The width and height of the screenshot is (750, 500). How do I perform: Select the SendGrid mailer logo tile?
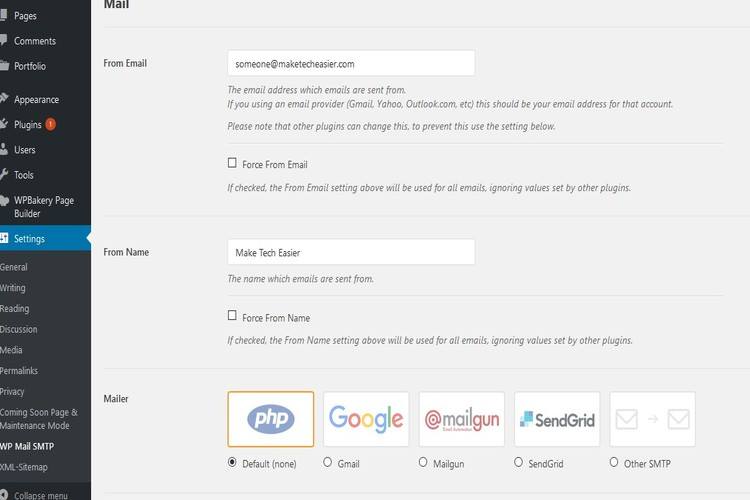[557, 418]
